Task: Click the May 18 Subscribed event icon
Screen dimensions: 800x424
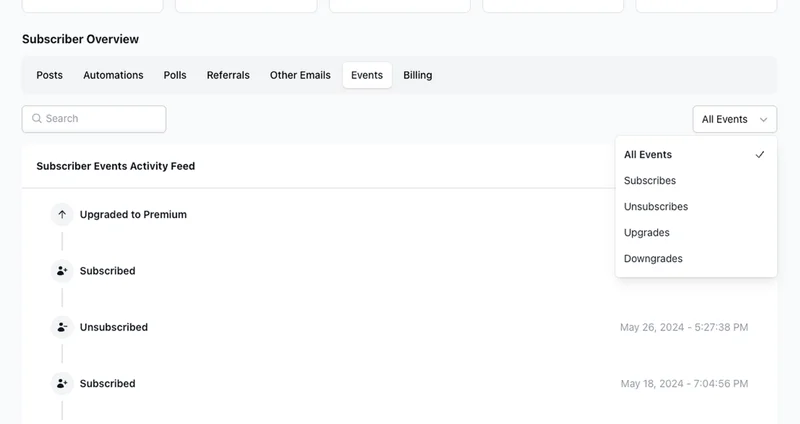Action: click(x=62, y=384)
